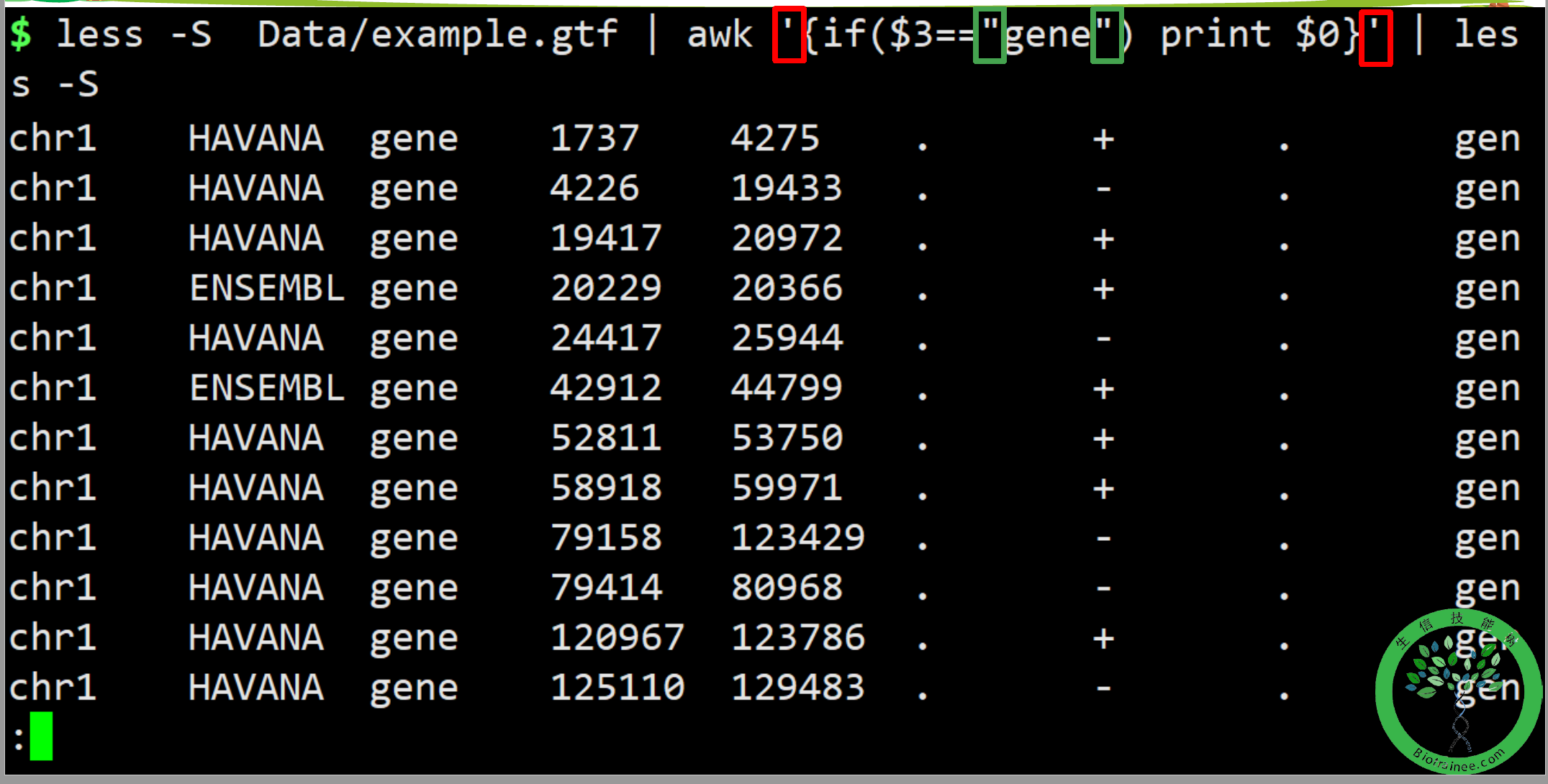The width and height of the screenshot is (1548, 784).
Task: Click the end coordinate 129483
Action: pos(797,688)
